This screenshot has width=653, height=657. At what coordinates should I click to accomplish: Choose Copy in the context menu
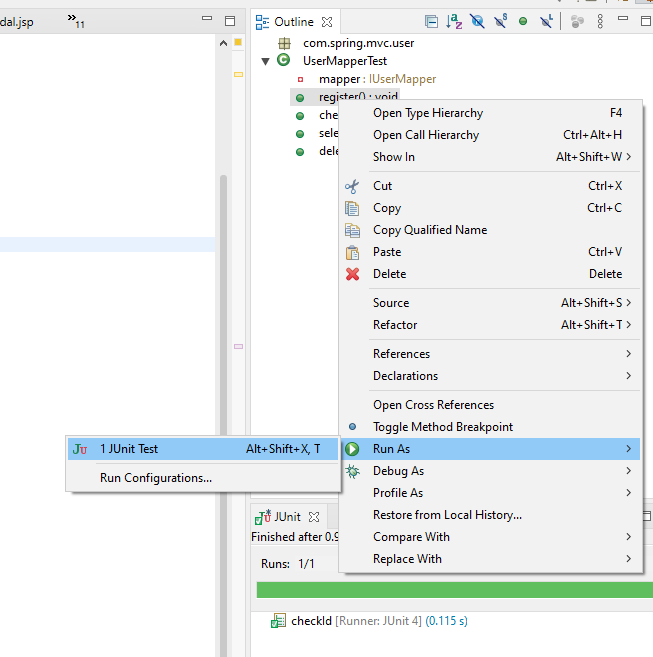pyautogui.click(x=490, y=208)
